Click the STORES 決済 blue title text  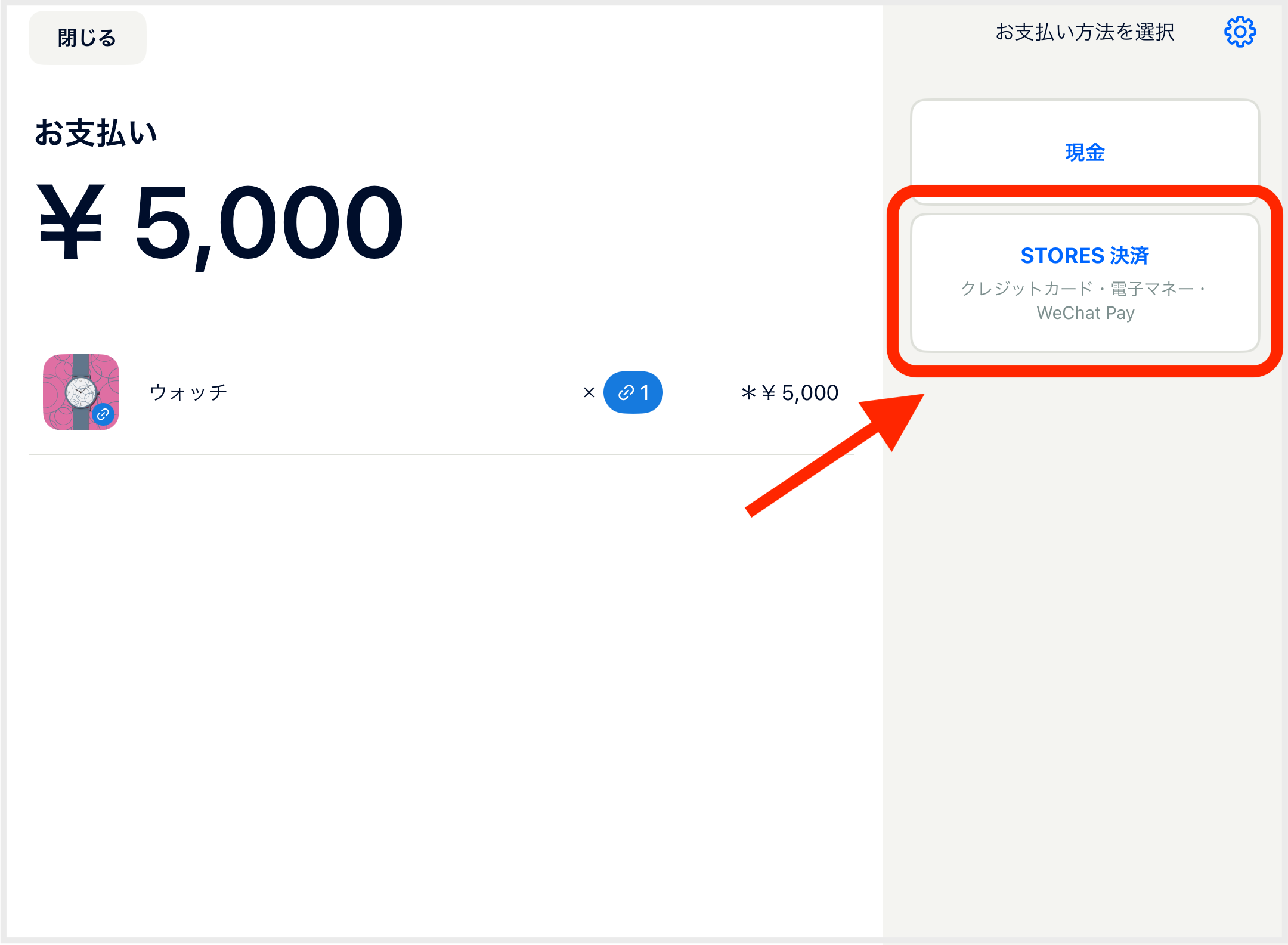tap(1085, 255)
